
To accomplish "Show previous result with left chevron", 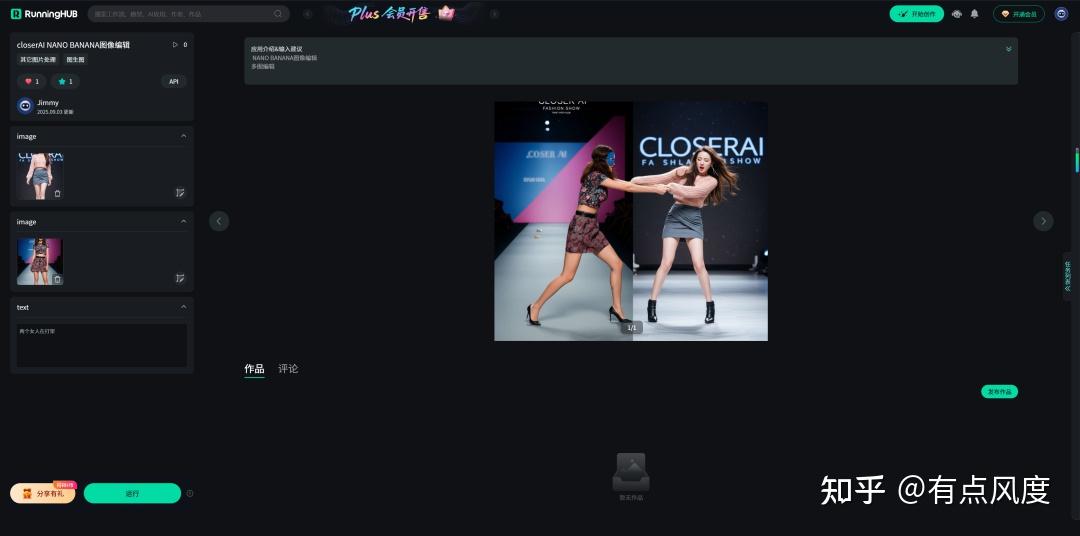I will [x=219, y=221].
